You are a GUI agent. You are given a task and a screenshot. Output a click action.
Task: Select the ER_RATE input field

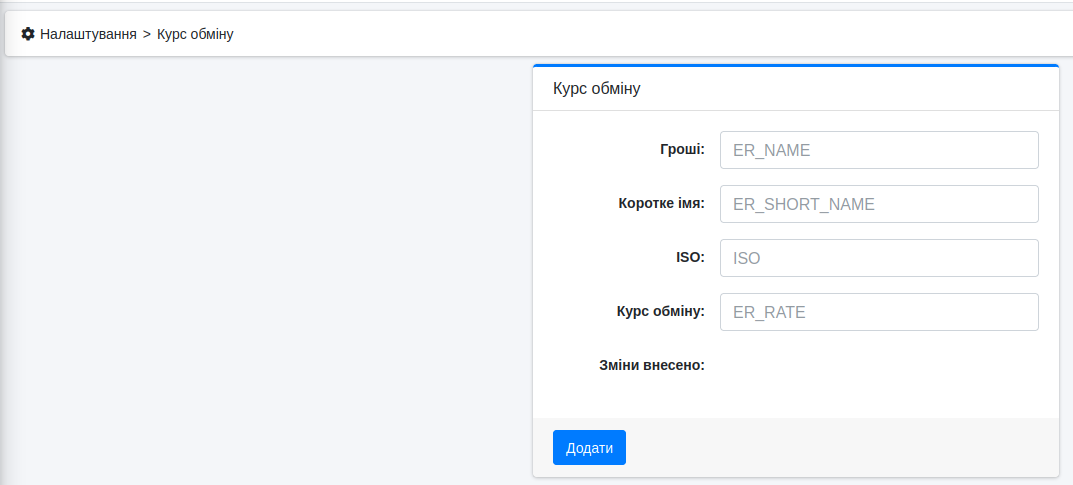[x=879, y=312]
